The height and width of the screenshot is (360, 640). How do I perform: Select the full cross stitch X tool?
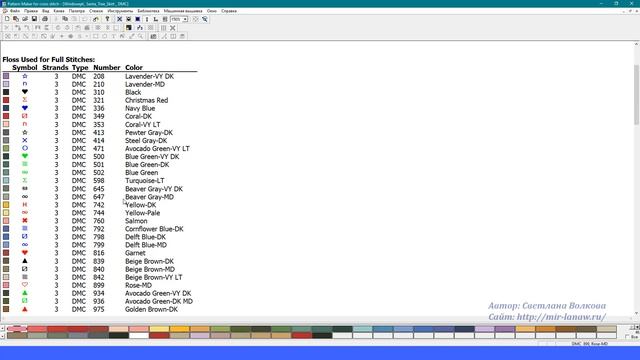pyautogui.click(x=120, y=19)
